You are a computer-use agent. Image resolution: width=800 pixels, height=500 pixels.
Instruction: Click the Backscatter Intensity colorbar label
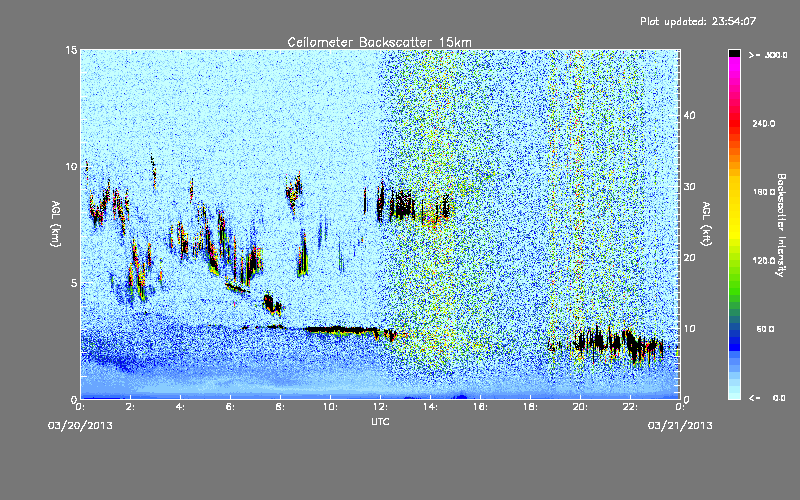(781, 225)
